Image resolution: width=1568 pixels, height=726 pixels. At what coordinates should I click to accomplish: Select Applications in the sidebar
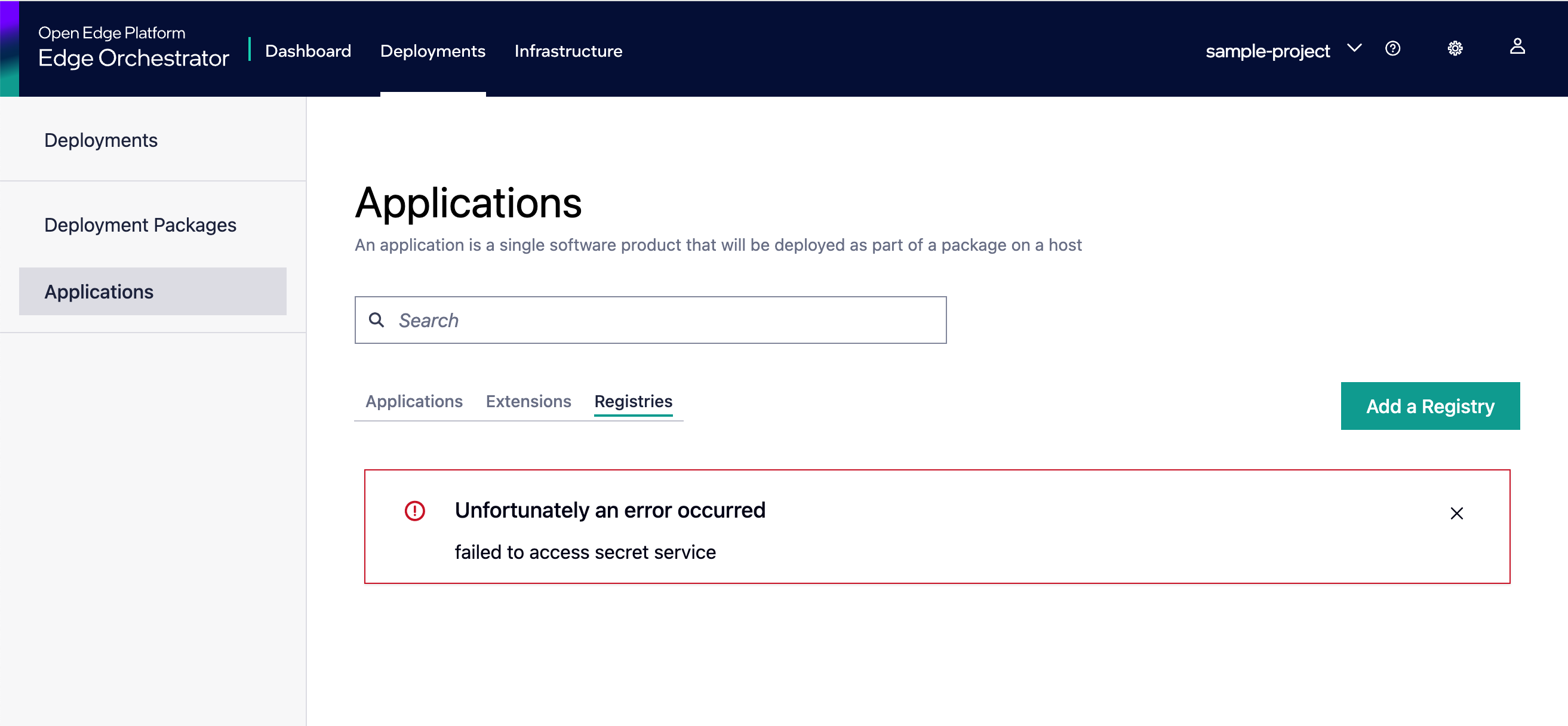[x=99, y=291]
